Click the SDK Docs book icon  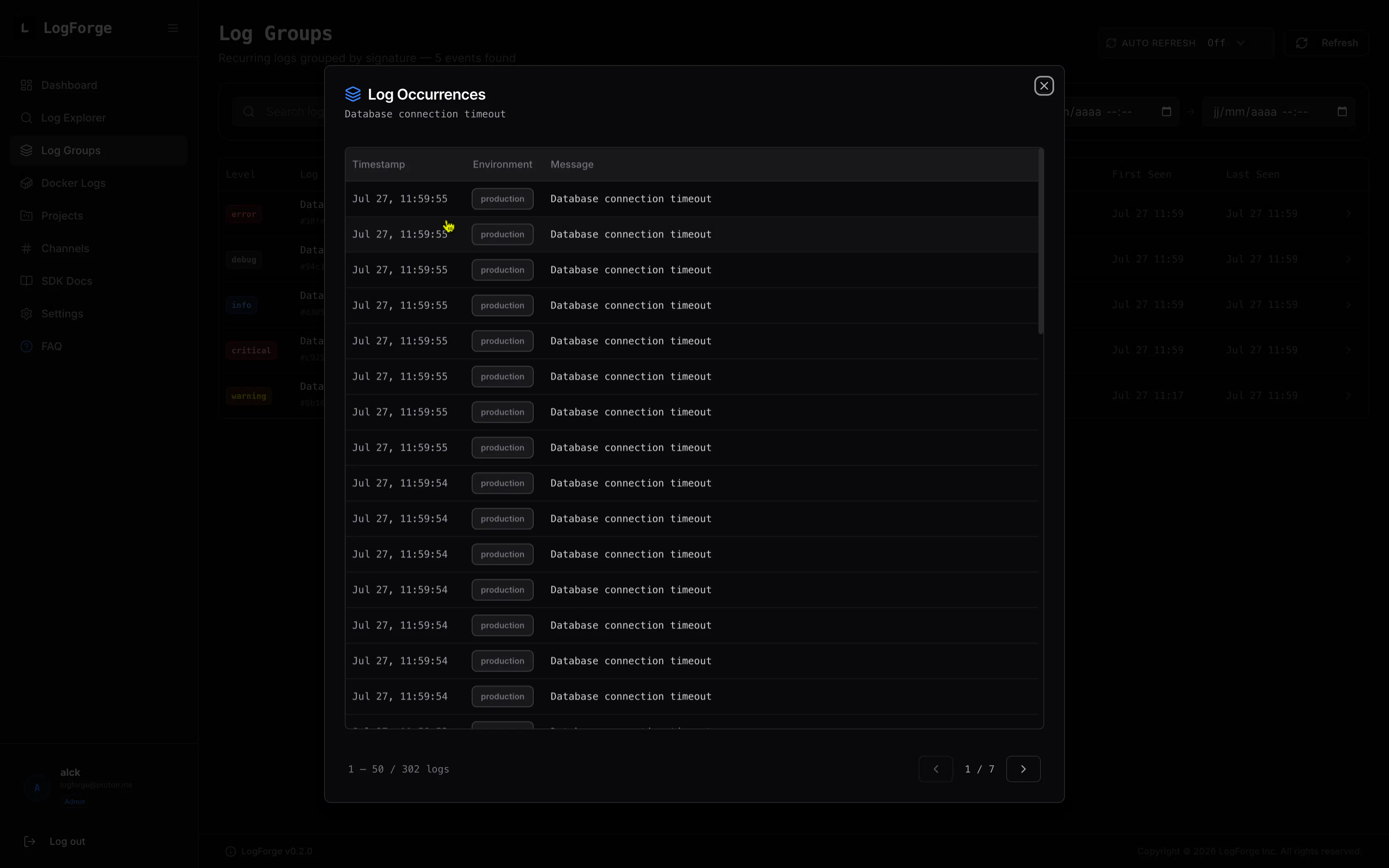click(x=26, y=281)
